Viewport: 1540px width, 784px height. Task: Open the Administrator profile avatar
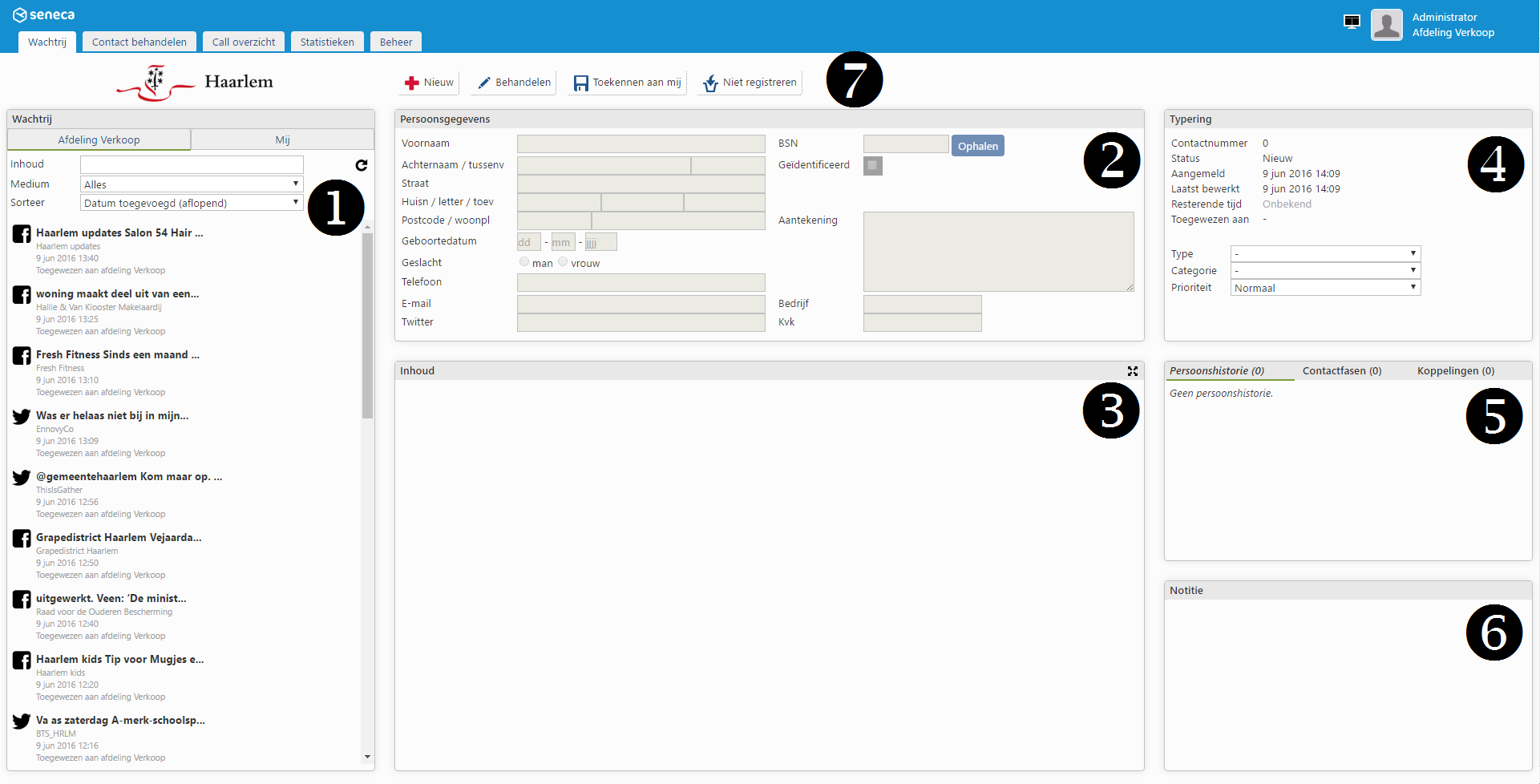tap(1386, 25)
